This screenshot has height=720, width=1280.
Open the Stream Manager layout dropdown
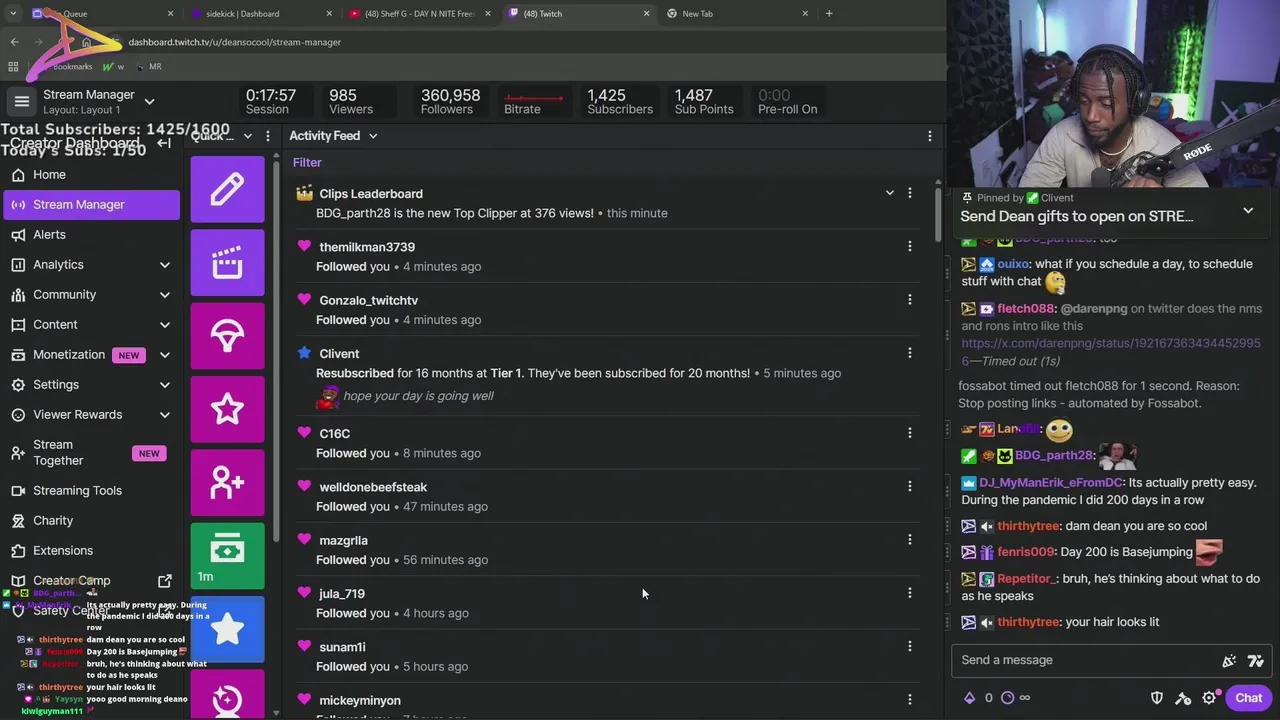149,101
